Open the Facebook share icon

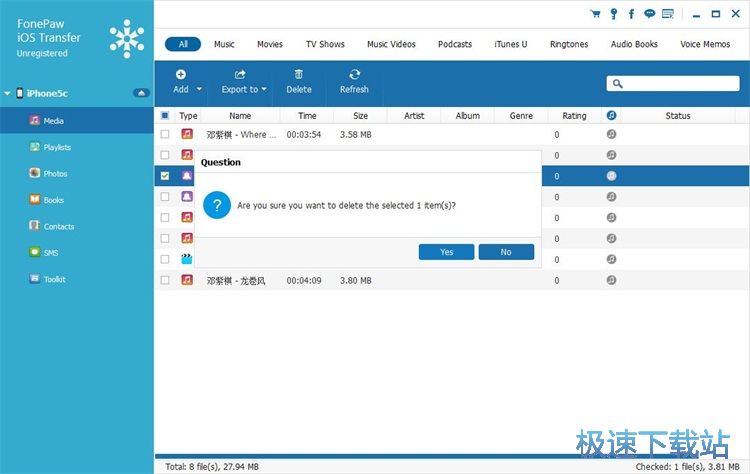(x=631, y=14)
